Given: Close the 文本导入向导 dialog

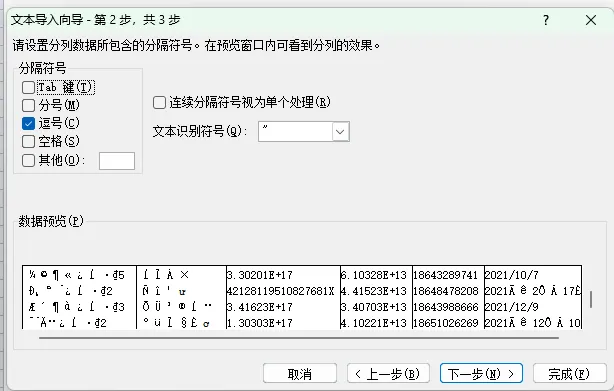Looking at the screenshot, I should (591, 20).
